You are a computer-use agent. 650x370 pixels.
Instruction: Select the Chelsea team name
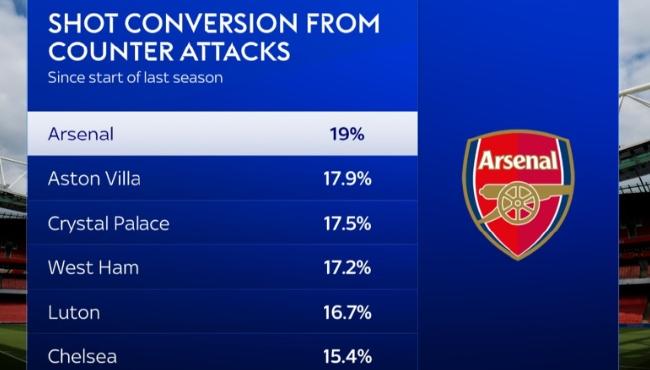82,357
